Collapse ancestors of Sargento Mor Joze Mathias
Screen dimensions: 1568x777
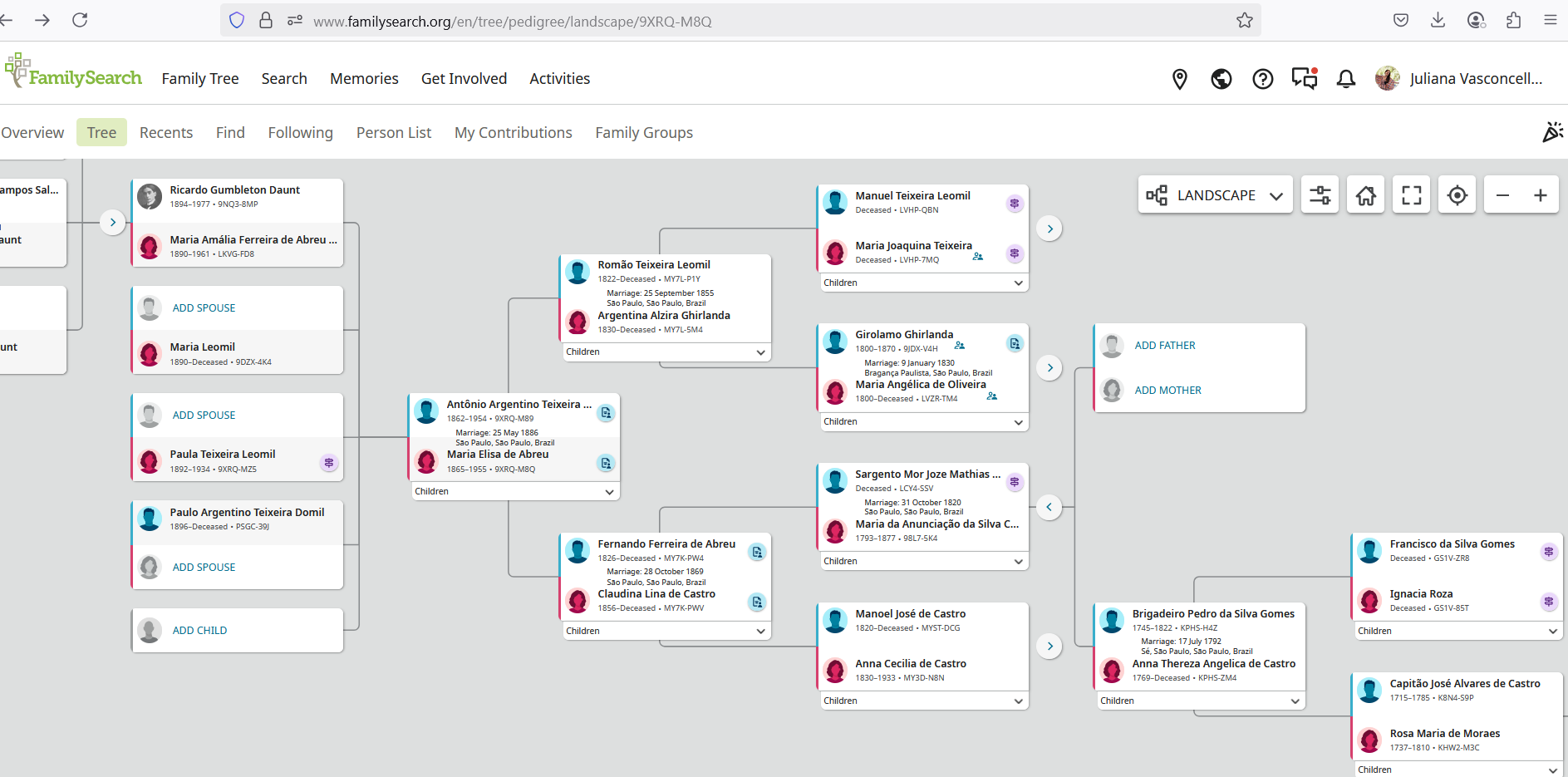click(1049, 507)
